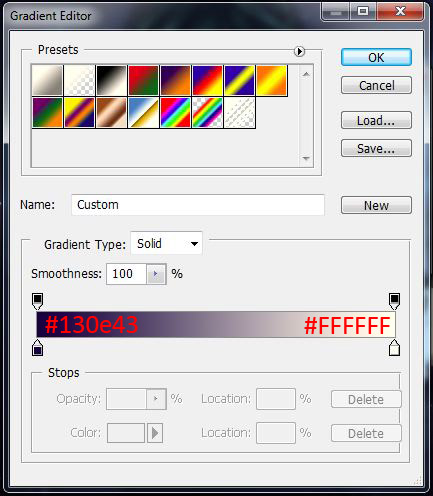Click the gradient bar preview
433x496 pixels.
(216, 324)
